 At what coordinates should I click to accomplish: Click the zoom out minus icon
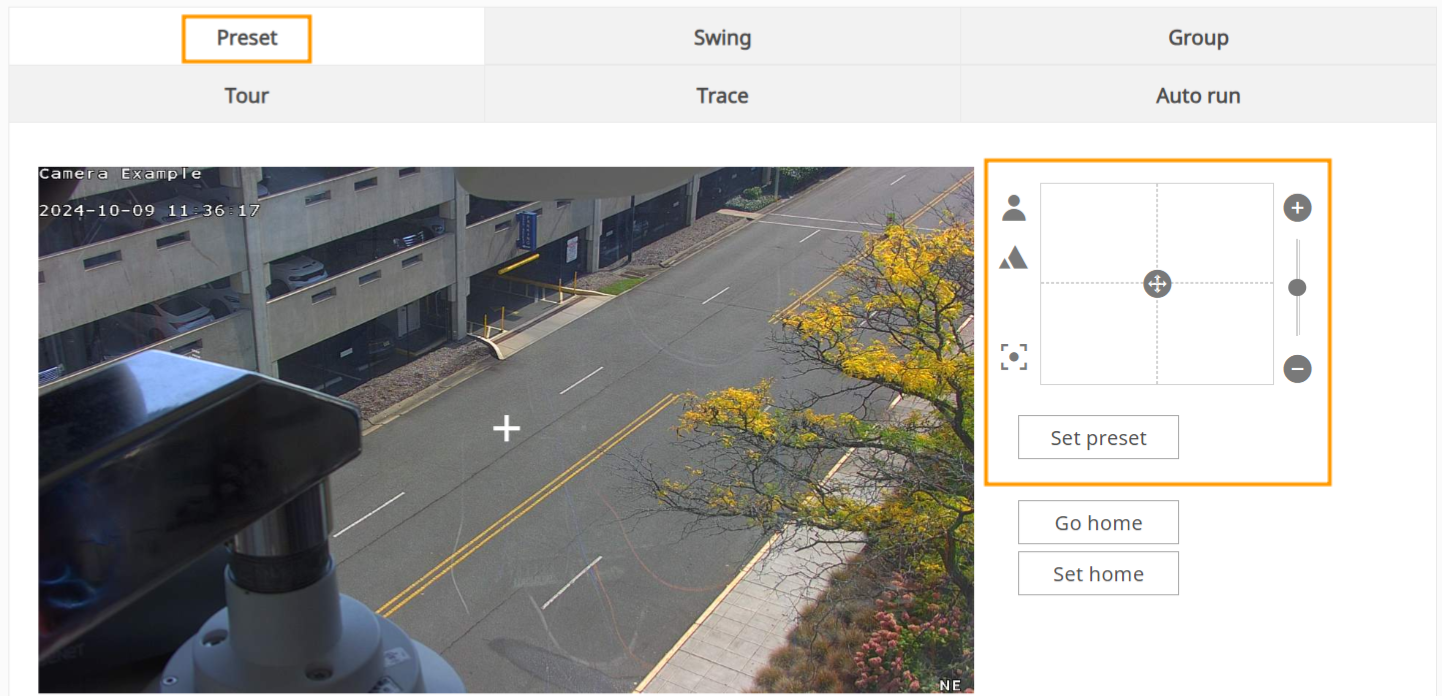(1297, 369)
